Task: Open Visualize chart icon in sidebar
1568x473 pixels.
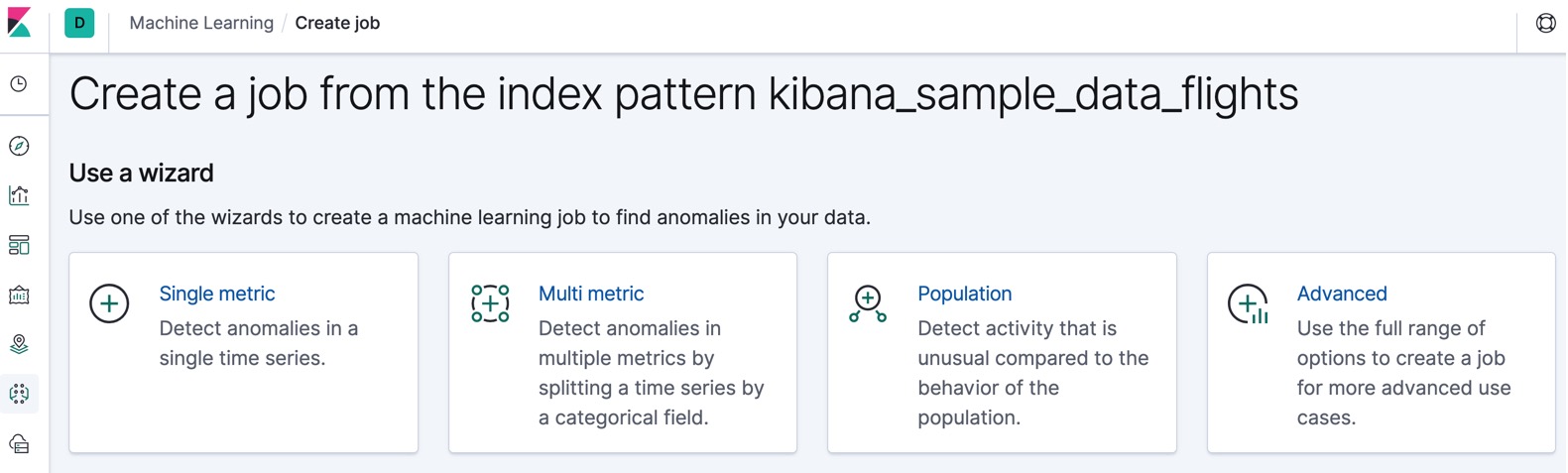Action: pyautogui.click(x=19, y=195)
